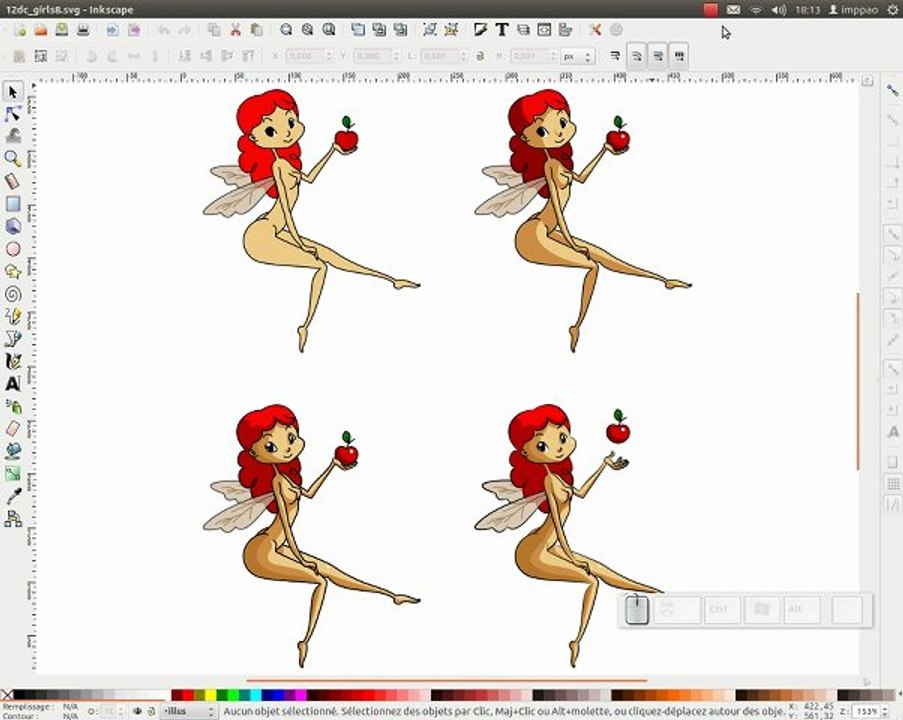Open Text and Font dialog

502,30
